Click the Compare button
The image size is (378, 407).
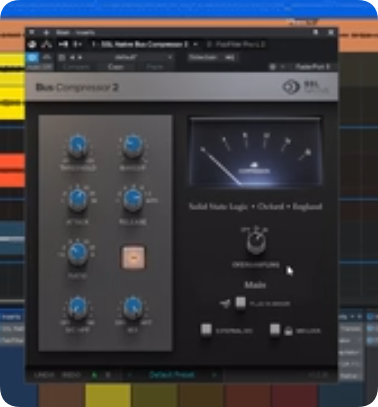pos(76,67)
